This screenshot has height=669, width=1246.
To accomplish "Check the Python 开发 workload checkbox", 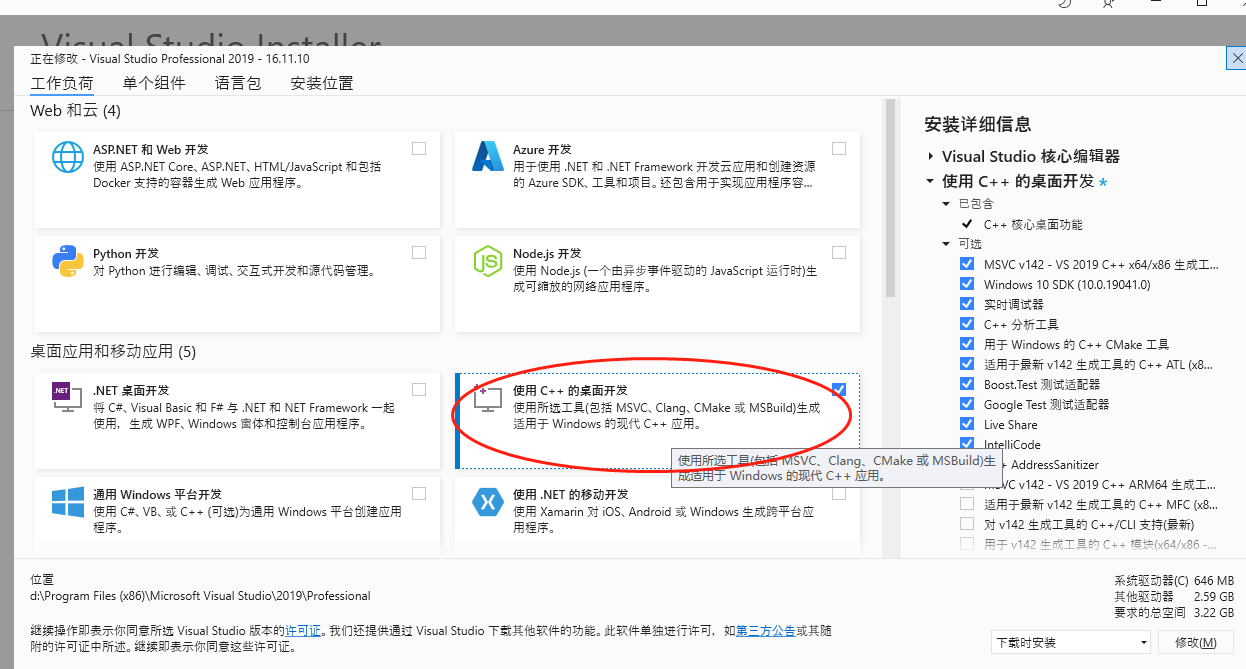I will coord(419,252).
